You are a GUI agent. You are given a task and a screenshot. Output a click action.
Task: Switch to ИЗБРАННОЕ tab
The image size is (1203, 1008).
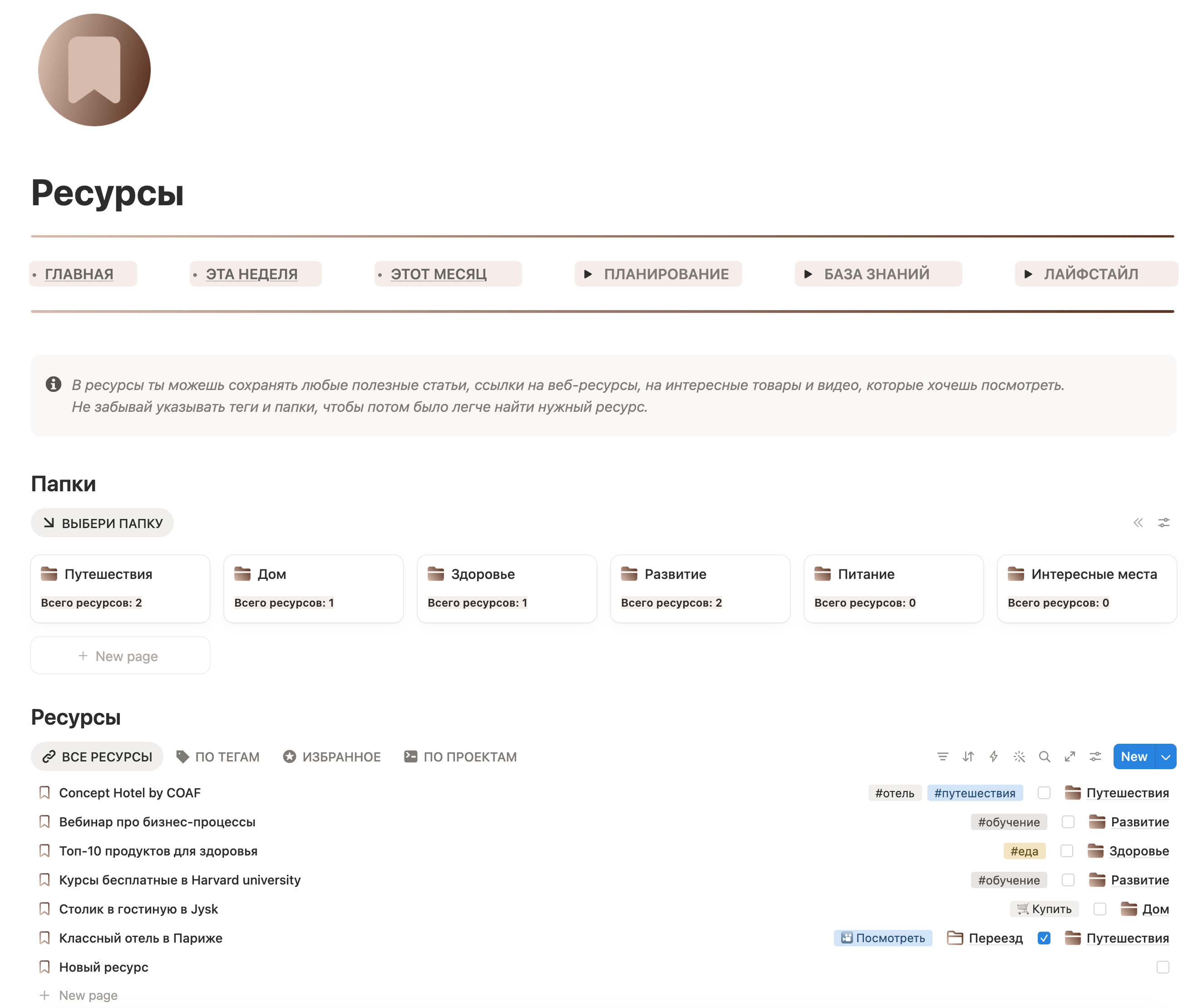pyautogui.click(x=332, y=756)
